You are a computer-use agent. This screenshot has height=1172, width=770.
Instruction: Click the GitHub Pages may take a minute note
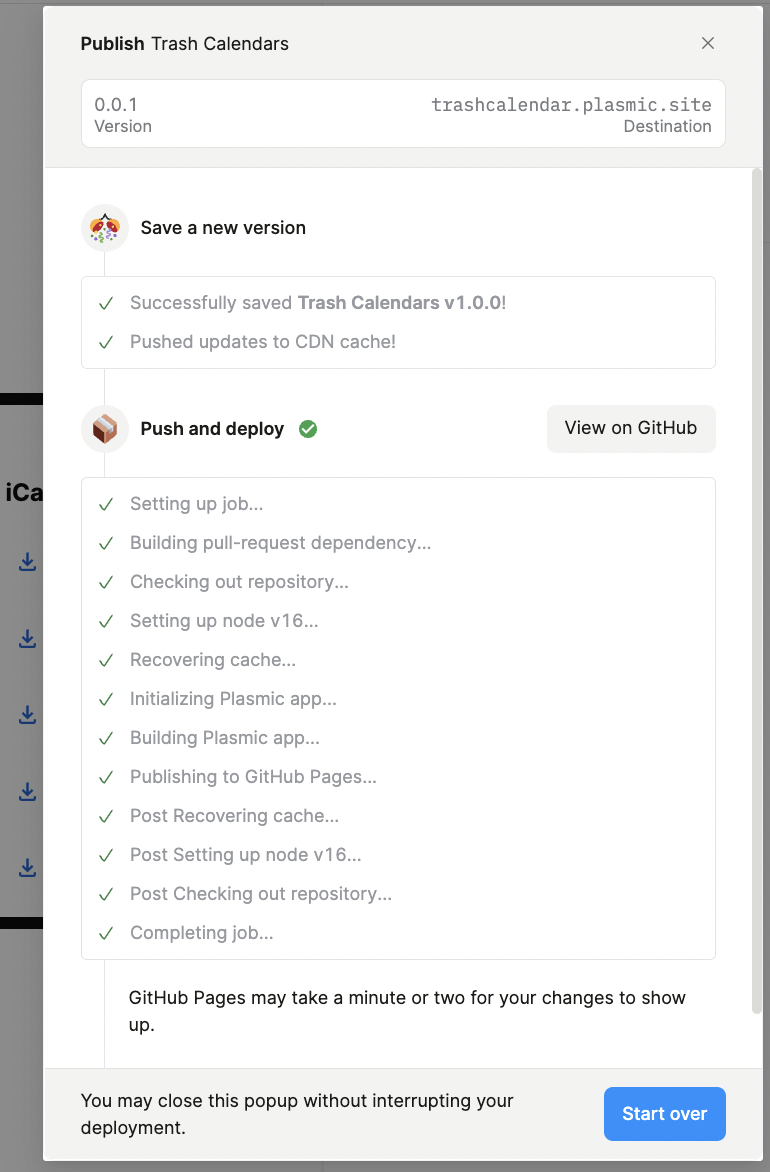[x=407, y=1011]
